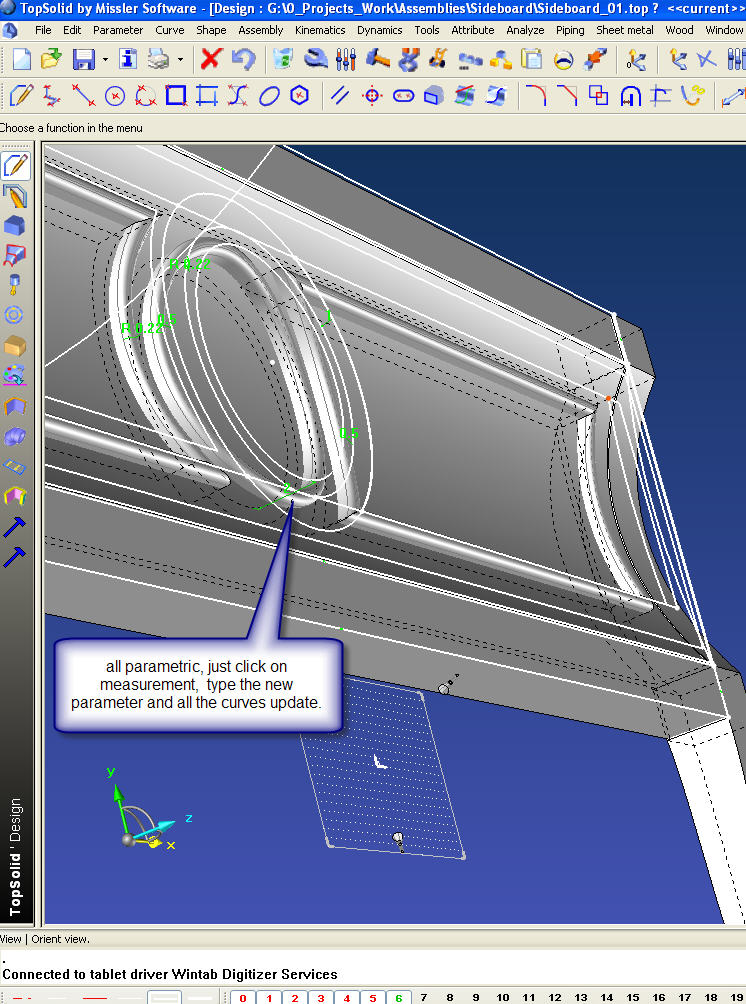This screenshot has height=1004, width=746.
Task: Expand the Print options arrow
Action: point(181,60)
